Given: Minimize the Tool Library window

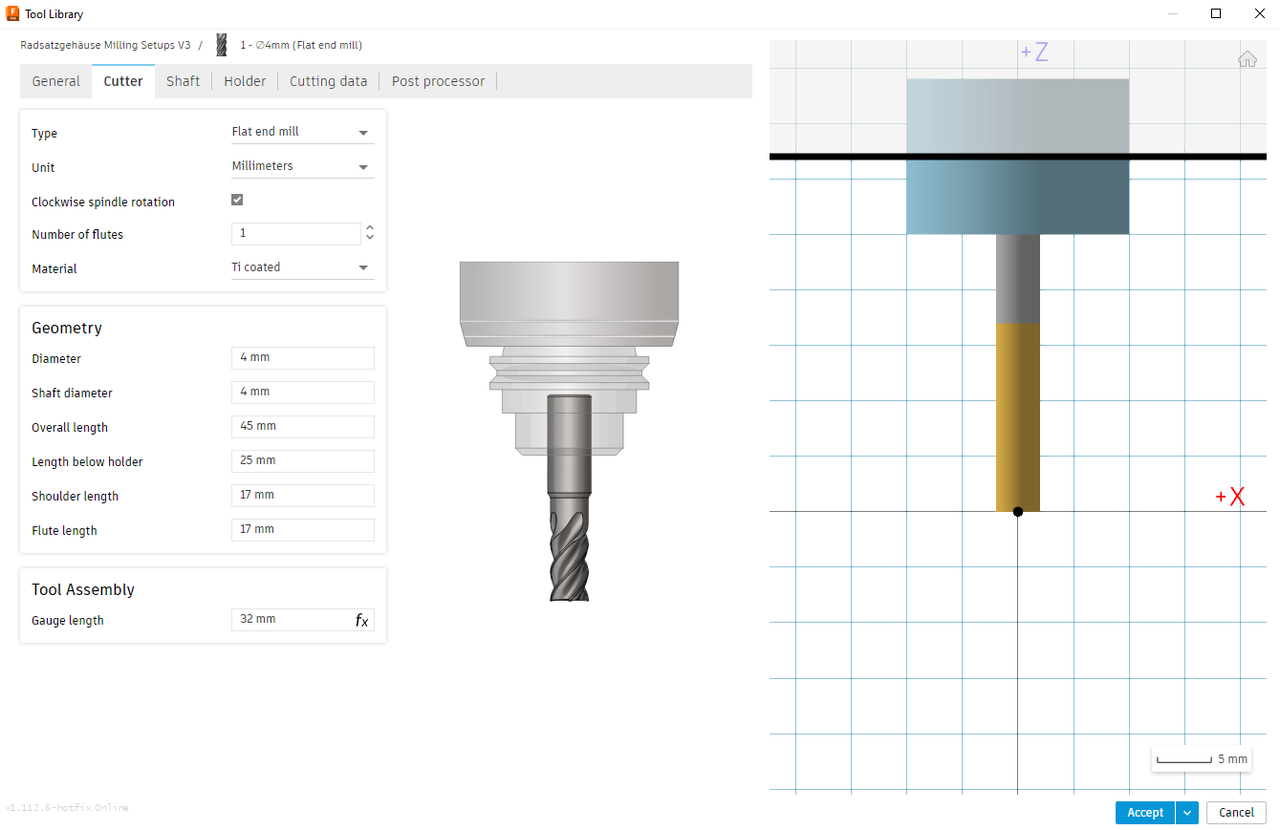Looking at the screenshot, I should pos(1172,14).
